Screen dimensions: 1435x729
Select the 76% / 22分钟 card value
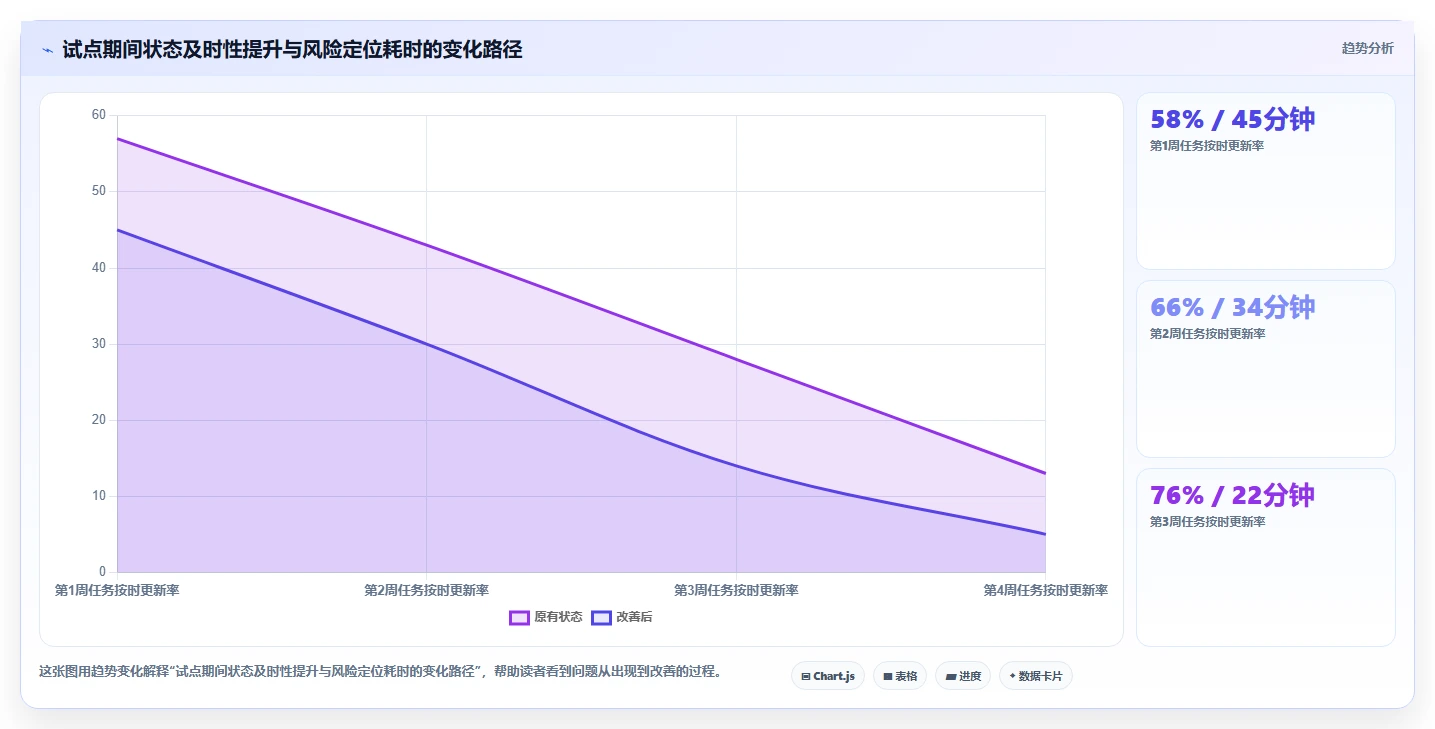click(x=1232, y=495)
